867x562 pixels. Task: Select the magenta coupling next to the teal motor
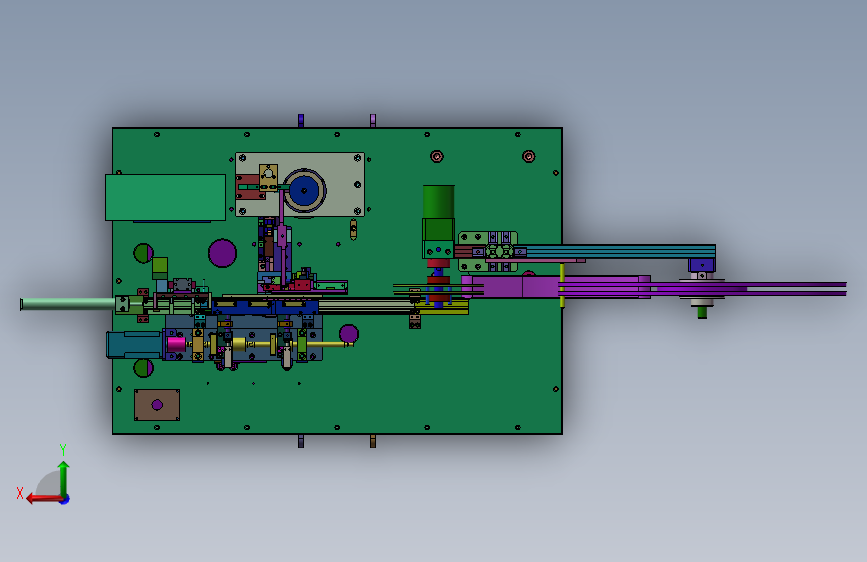click(176, 344)
